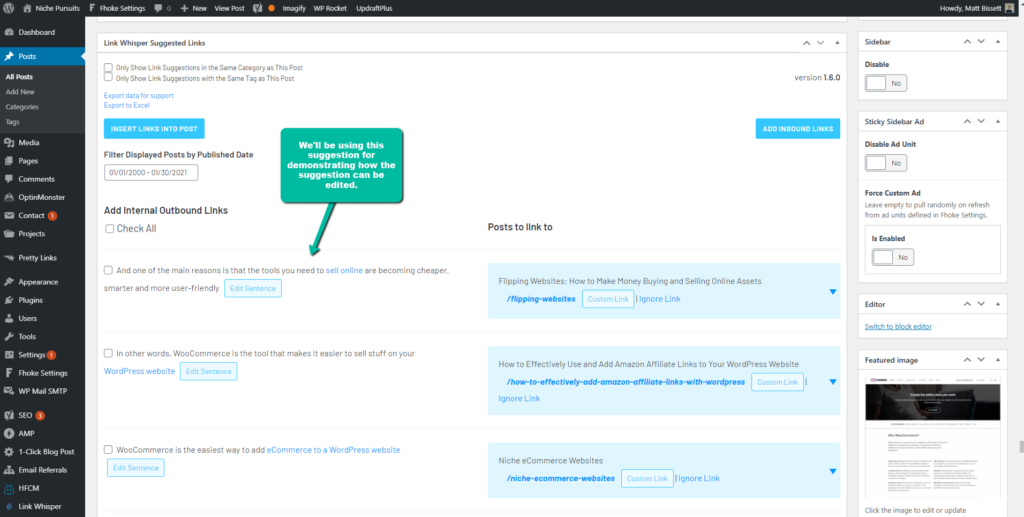Edit the 'sell online' sentence
The width and height of the screenshot is (1024, 517).
253,288
